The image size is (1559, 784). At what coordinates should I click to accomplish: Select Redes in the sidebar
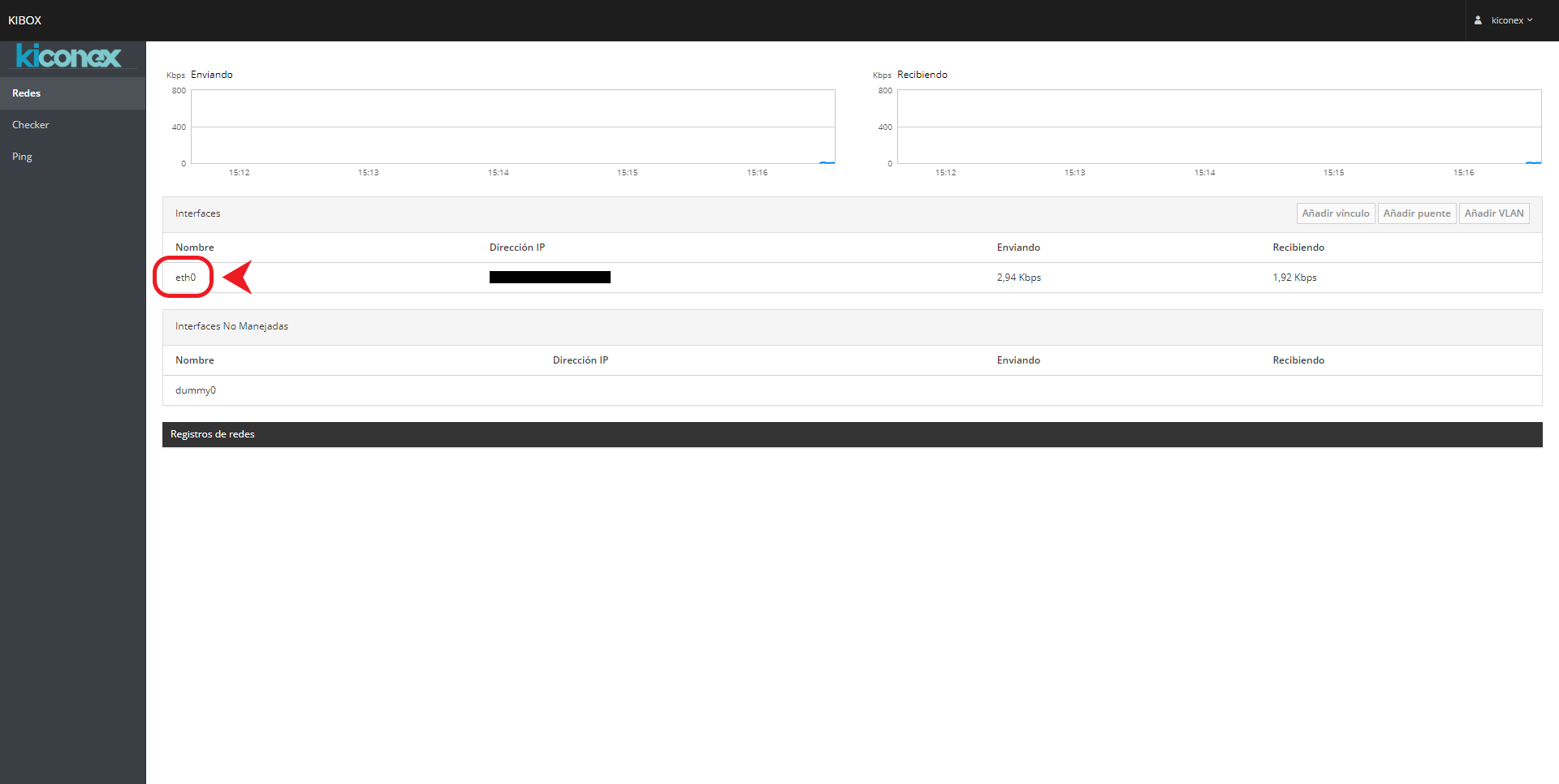click(x=27, y=93)
